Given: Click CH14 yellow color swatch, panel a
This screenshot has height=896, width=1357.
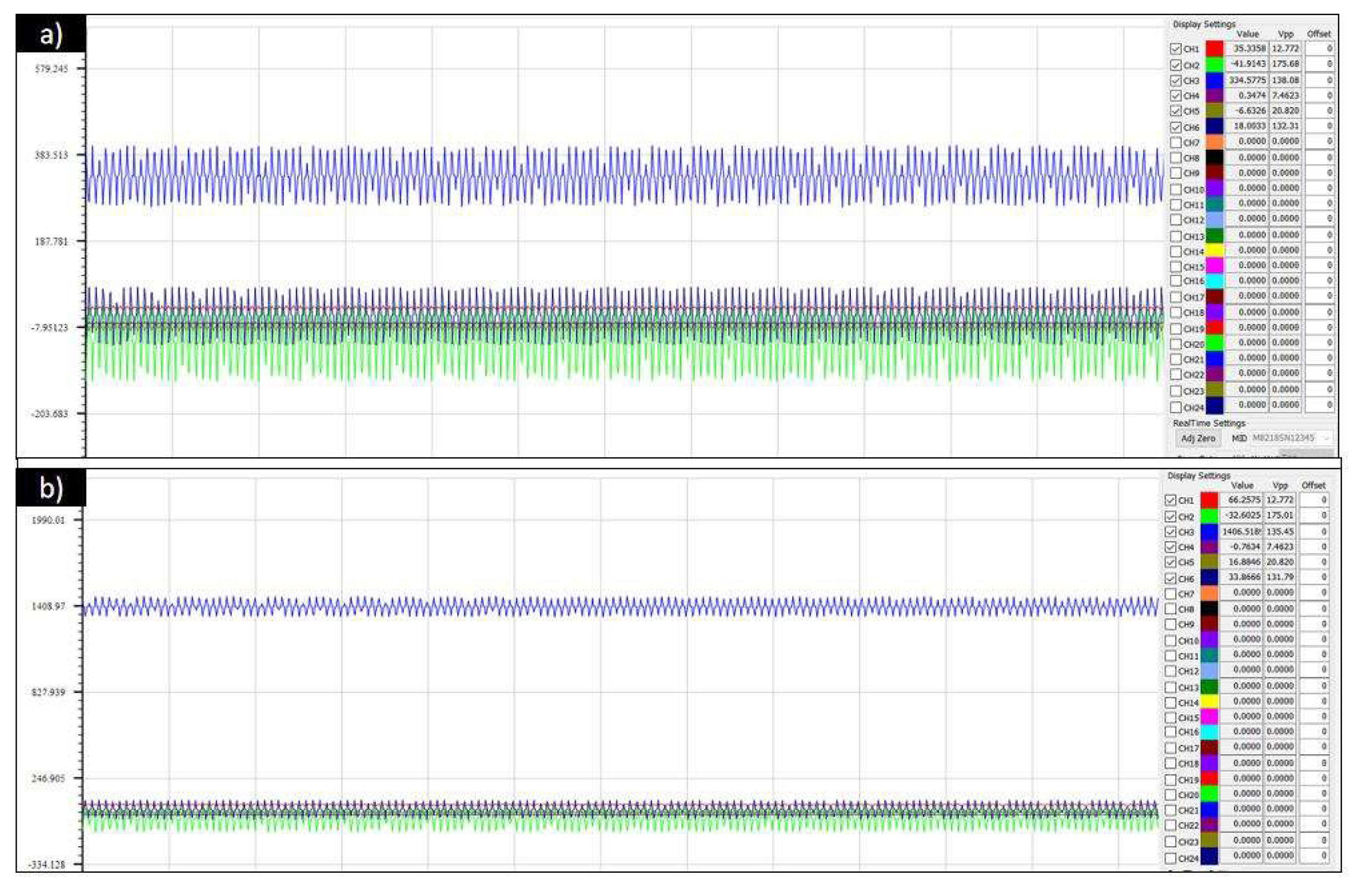Looking at the screenshot, I should 1215,250.
